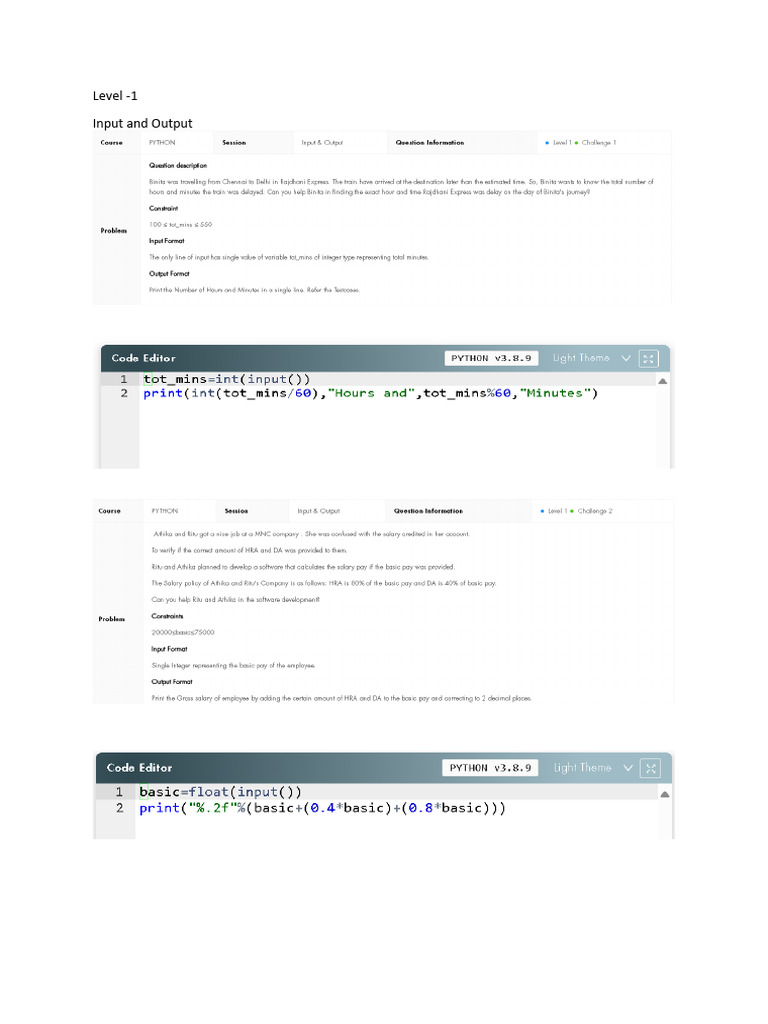Click 'Code Editor' title of first editor
Viewport: 768px width, 1024px height.
(x=144, y=358)
